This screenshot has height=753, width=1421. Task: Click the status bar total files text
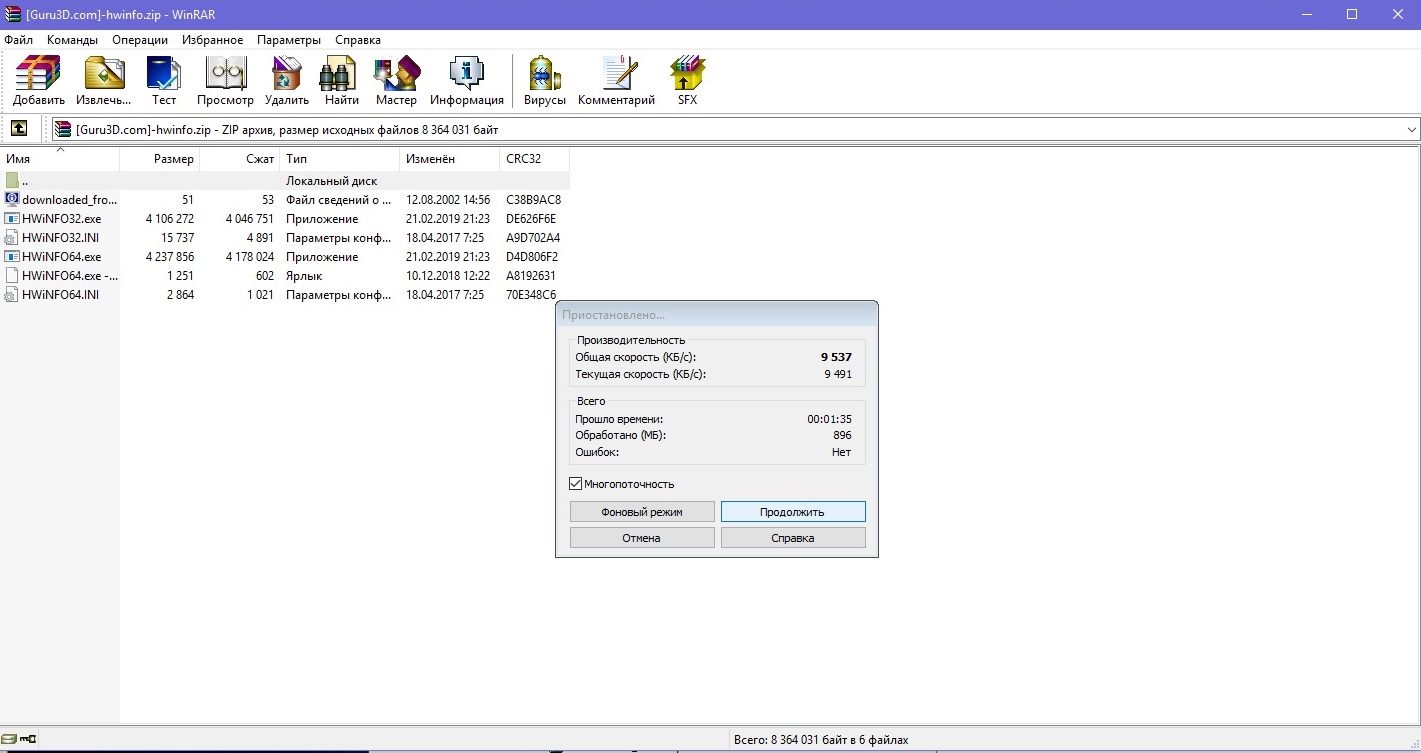click(x=821, y=740)
